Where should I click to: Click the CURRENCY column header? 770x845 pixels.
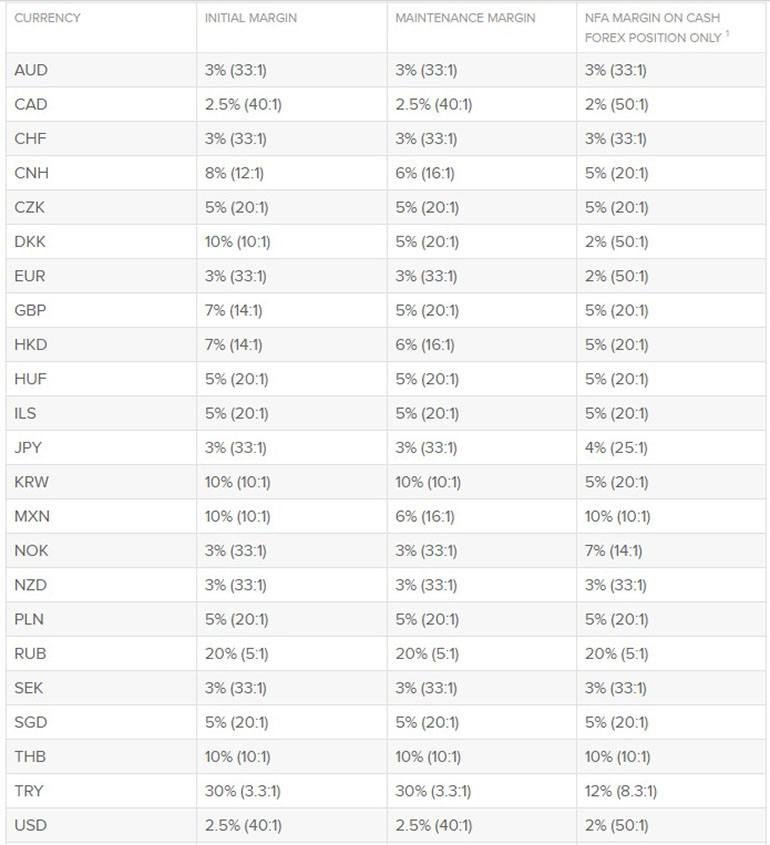47,18
